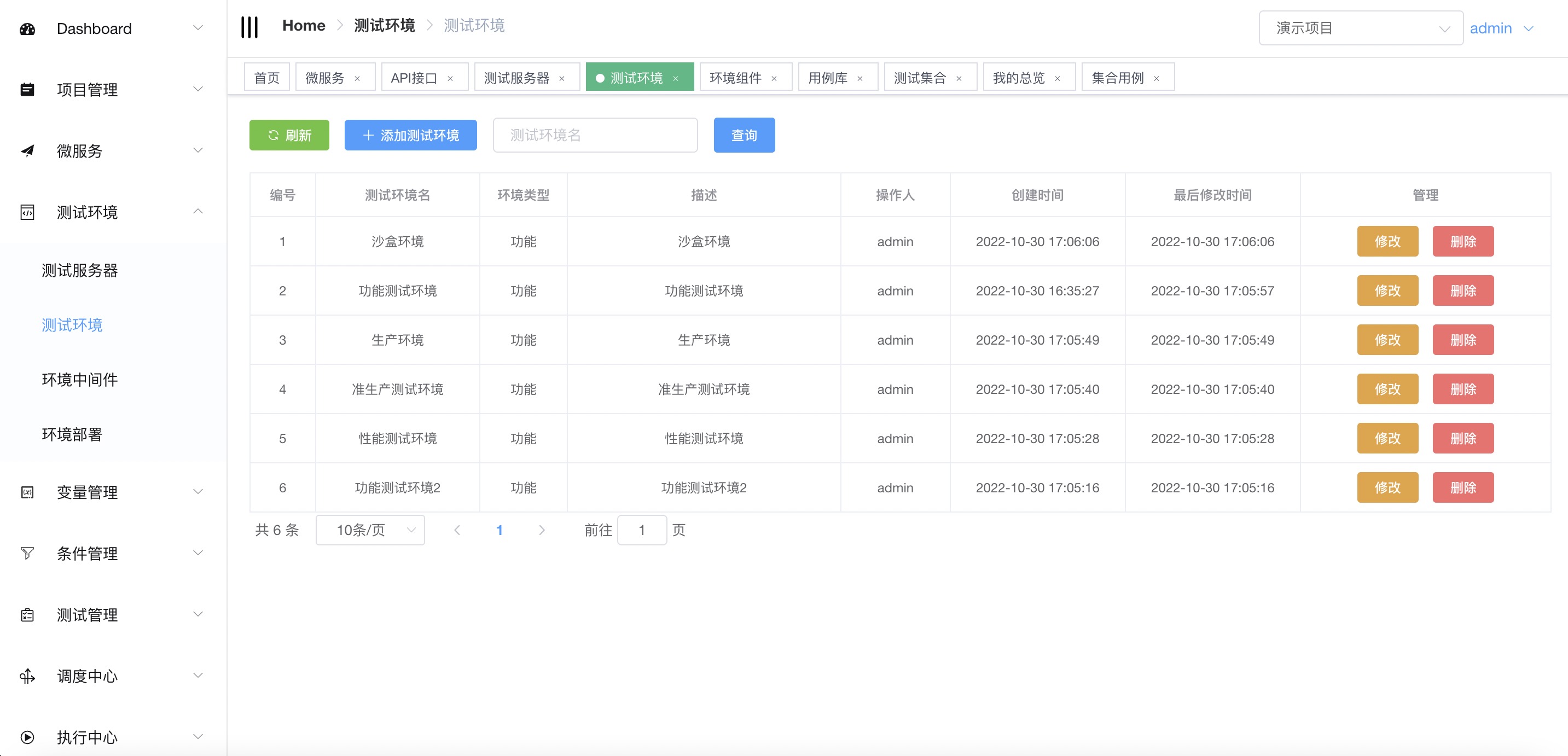
Task: Click the 项目管理 sidebar icon
Action: pyautogui.click(x=27, y=90)
